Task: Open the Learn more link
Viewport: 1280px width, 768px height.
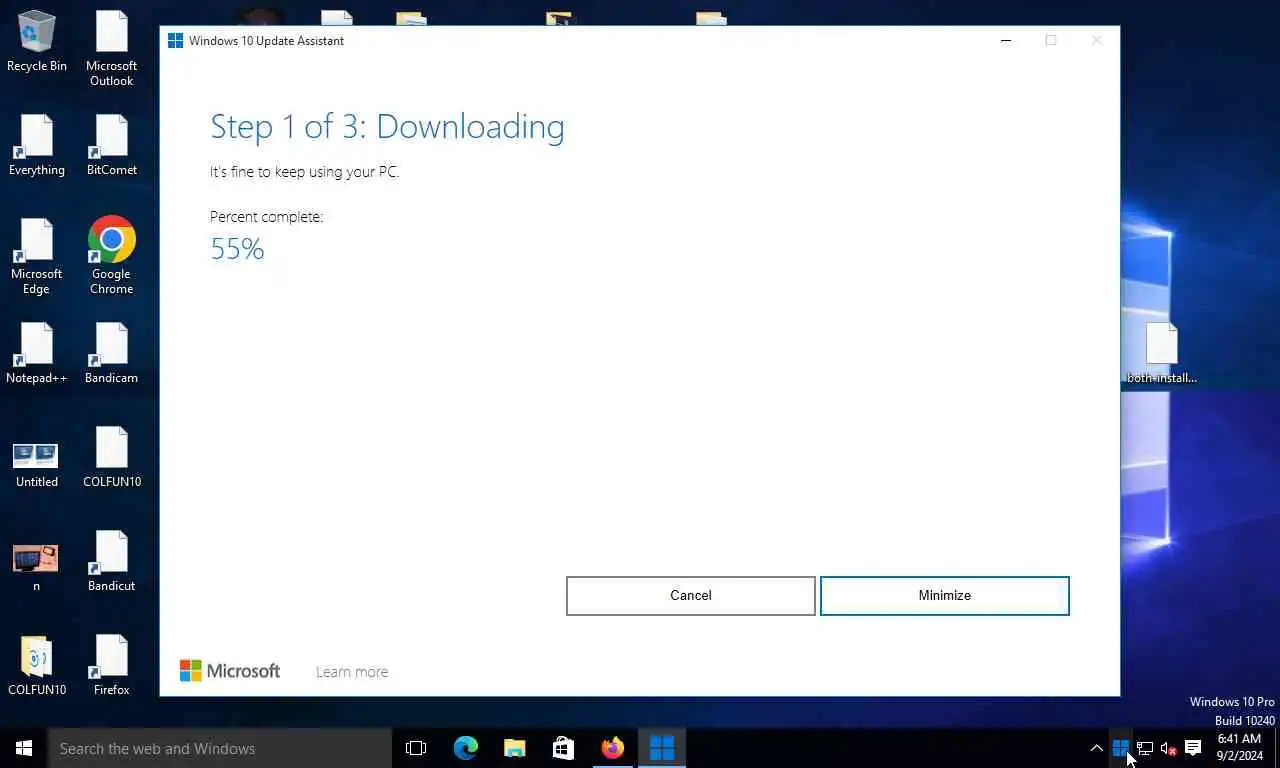Action: click(x=352, y=672)
